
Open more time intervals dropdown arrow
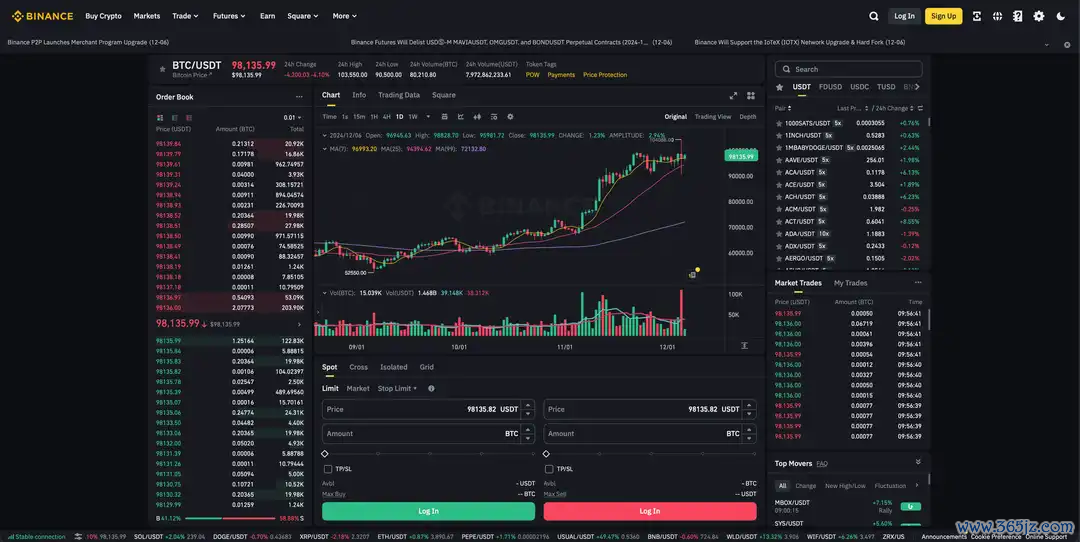tap(428, 116)
